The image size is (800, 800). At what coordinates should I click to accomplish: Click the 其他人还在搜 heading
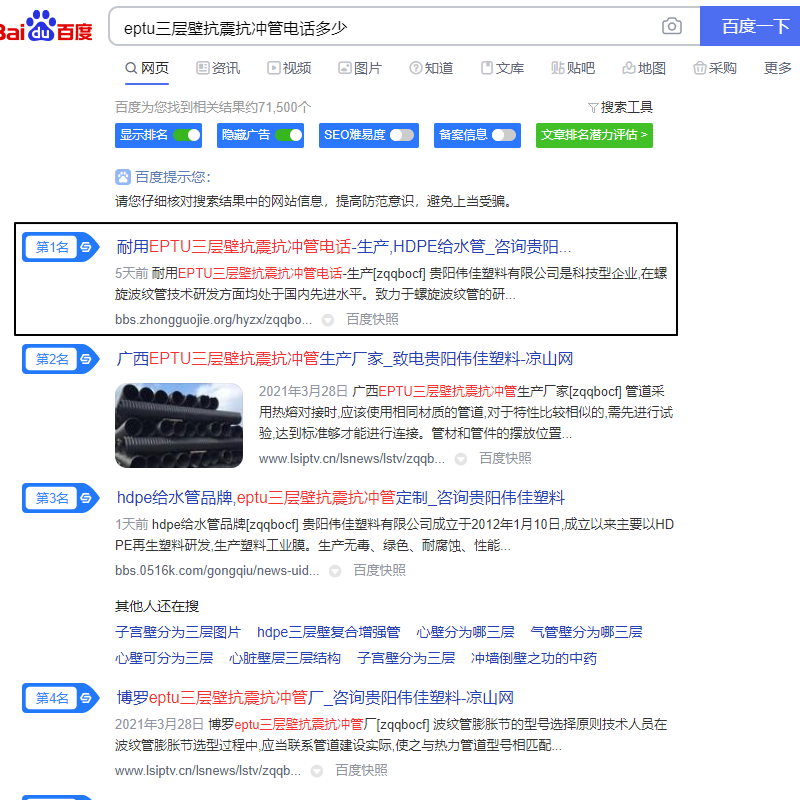pos(157,606)
